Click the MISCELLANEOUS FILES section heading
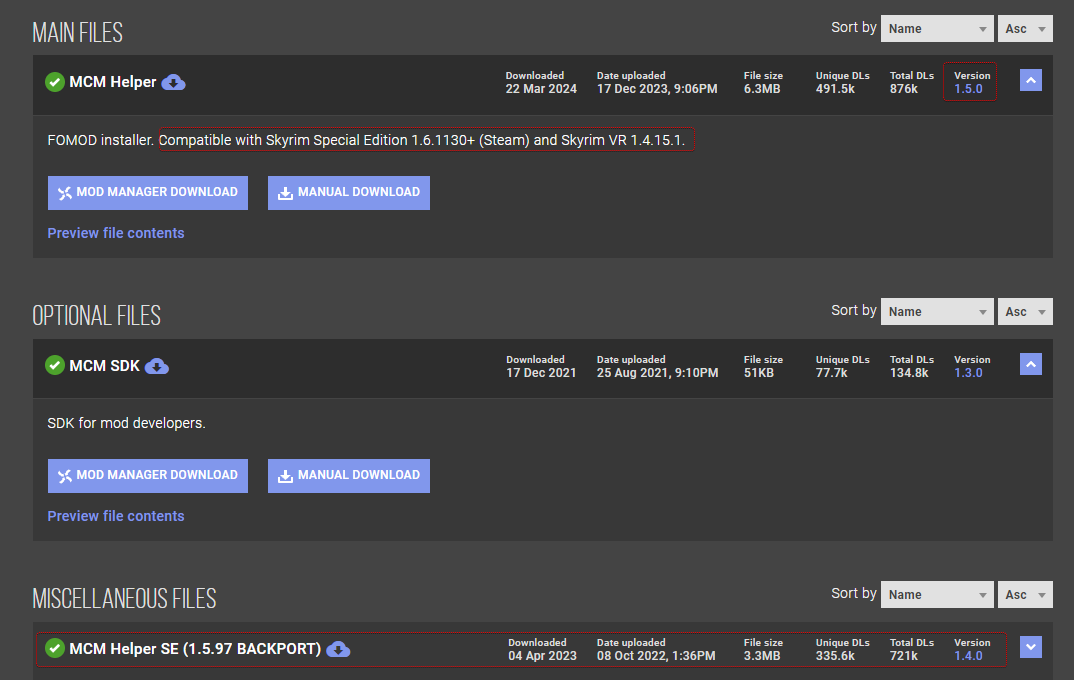The width and height of the screenshot is (1074, 680). point(124,599)
